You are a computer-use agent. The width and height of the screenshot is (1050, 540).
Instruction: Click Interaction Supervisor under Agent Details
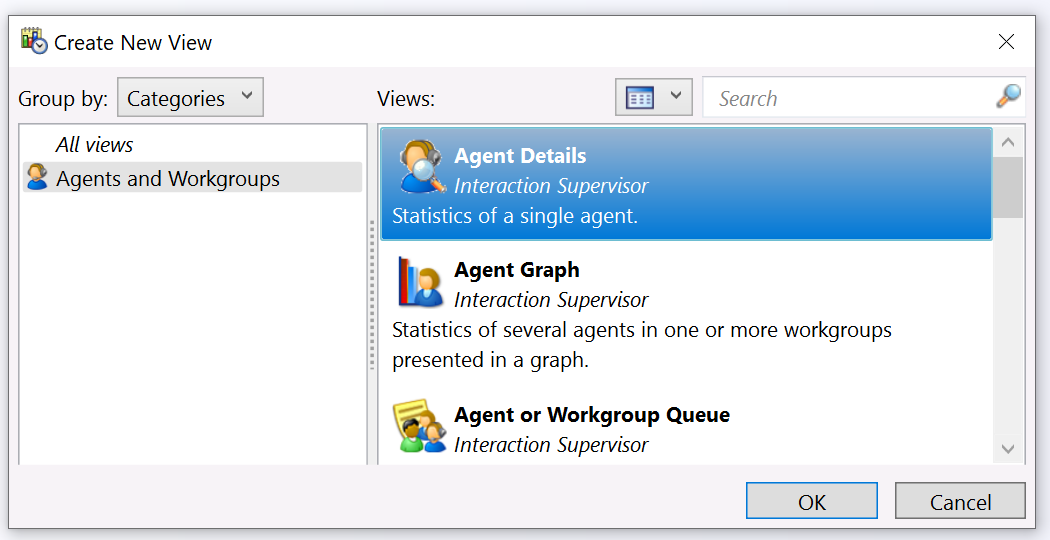coord(551,186)
